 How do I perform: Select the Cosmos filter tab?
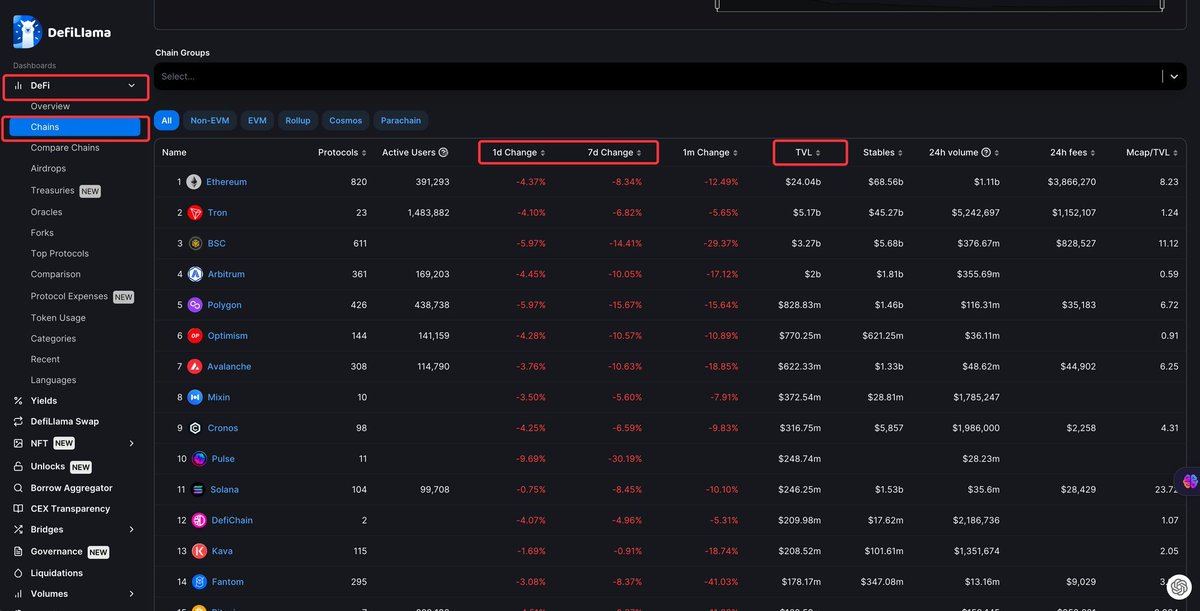[x=346, y=121]
